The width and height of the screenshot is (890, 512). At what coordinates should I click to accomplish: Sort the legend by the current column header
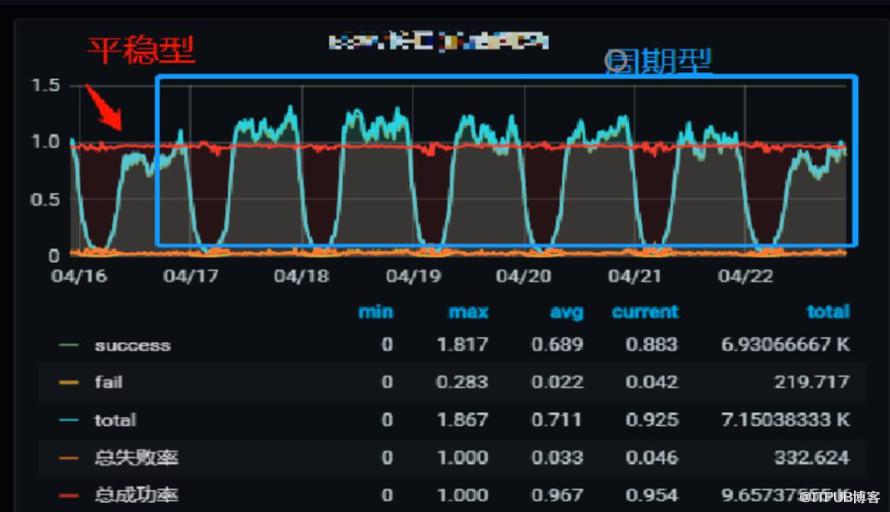(x=645, y=312)
